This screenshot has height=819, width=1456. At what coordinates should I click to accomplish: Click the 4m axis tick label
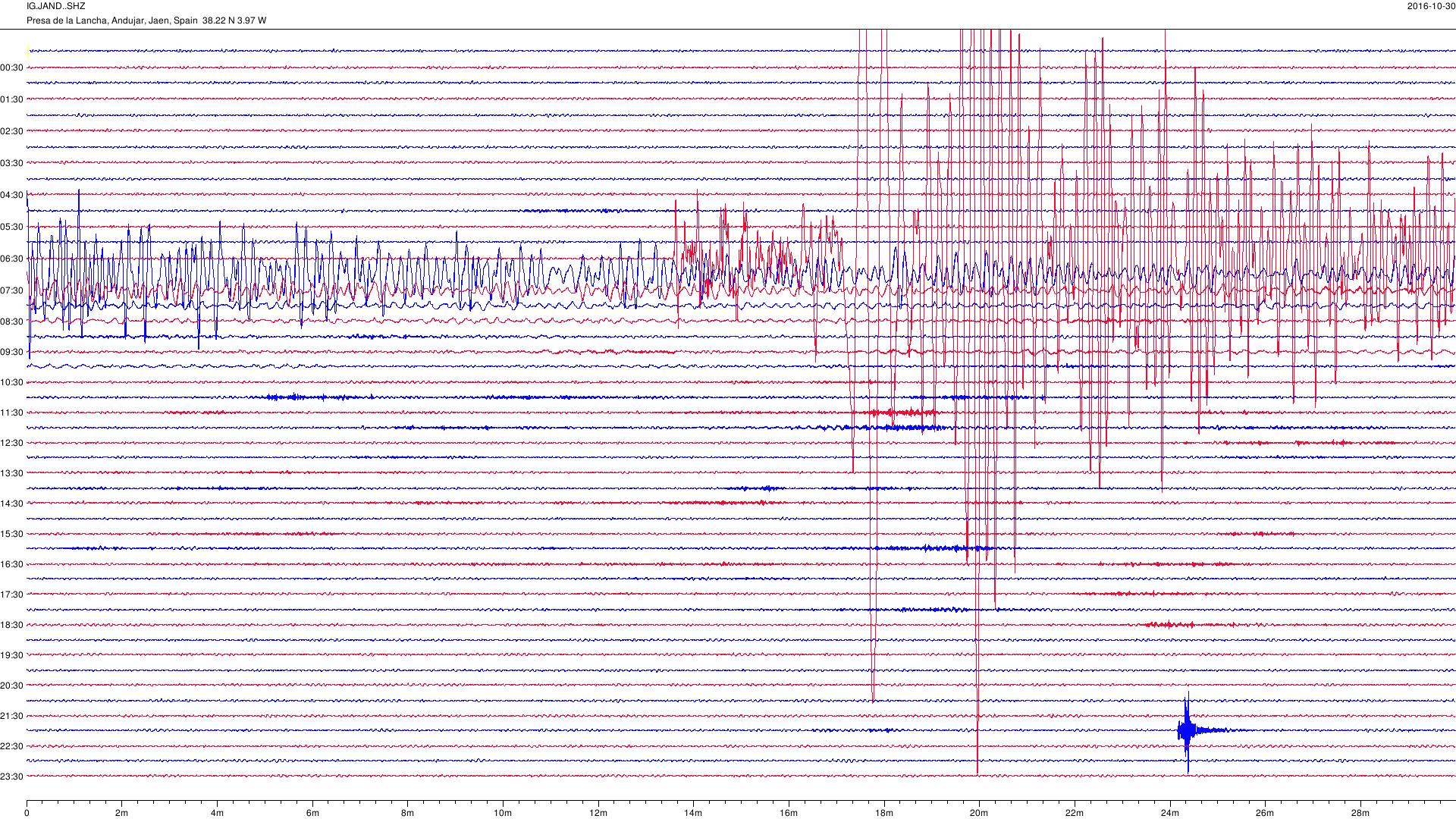click(x=217, y=814)
